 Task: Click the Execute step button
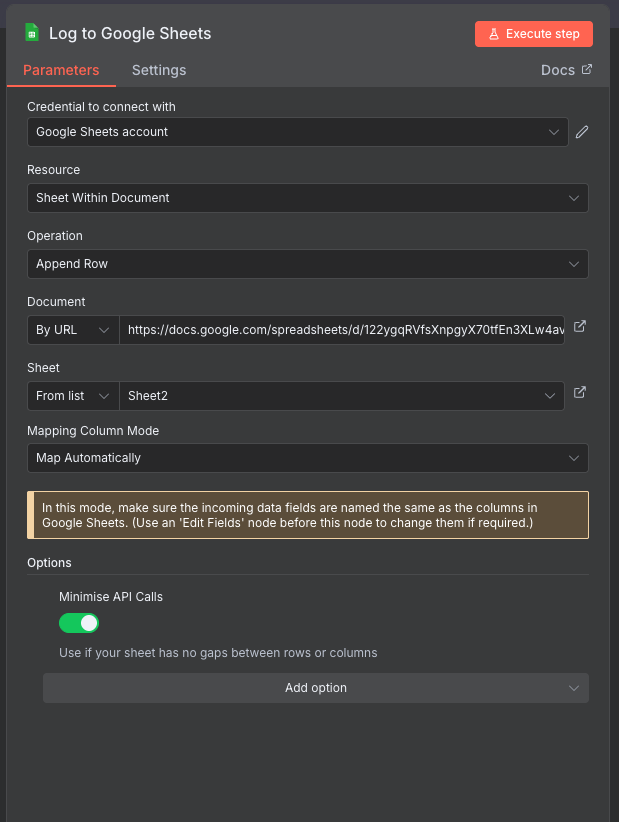tap(534, 33)
